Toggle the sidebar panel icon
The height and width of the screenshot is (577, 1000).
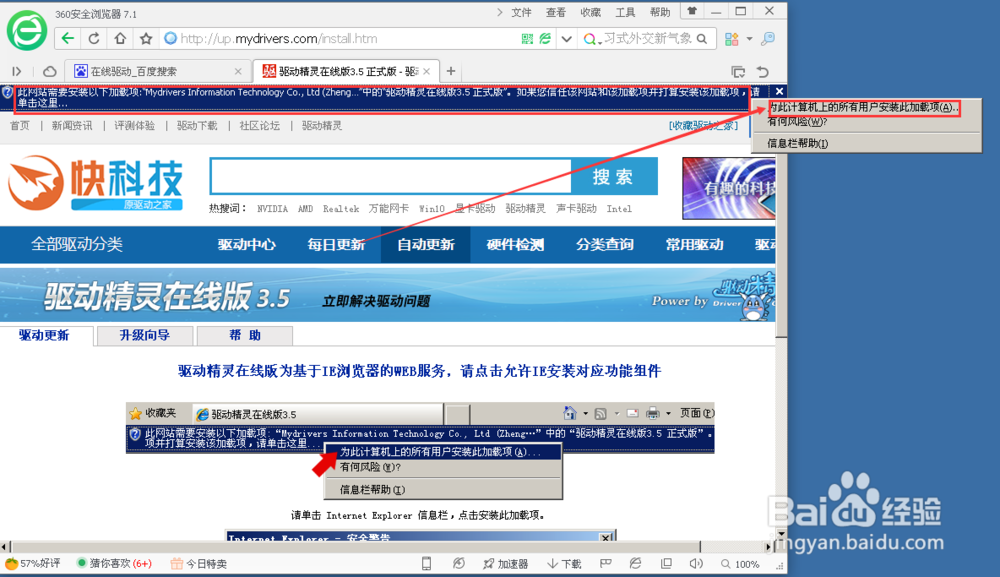pyautogui.click(x=17, y=71)
